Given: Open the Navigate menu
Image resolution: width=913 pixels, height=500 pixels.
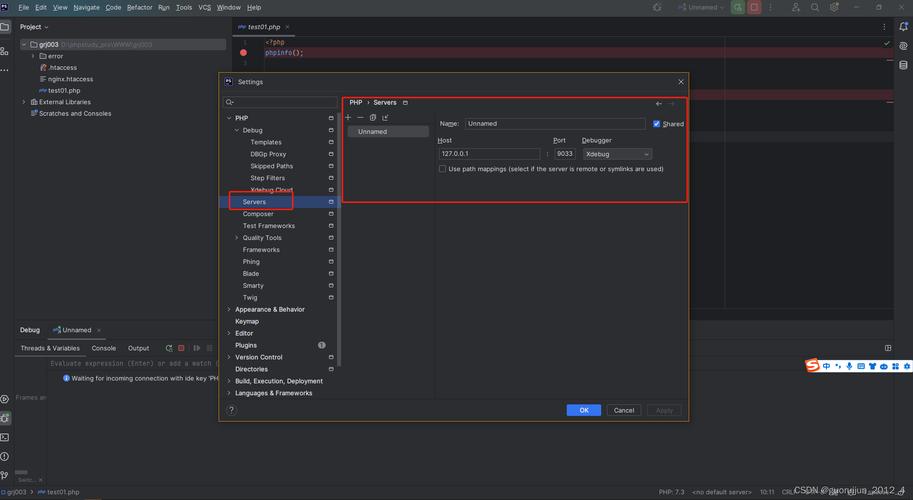Looking at the screenshot, I should pos(86,8).
